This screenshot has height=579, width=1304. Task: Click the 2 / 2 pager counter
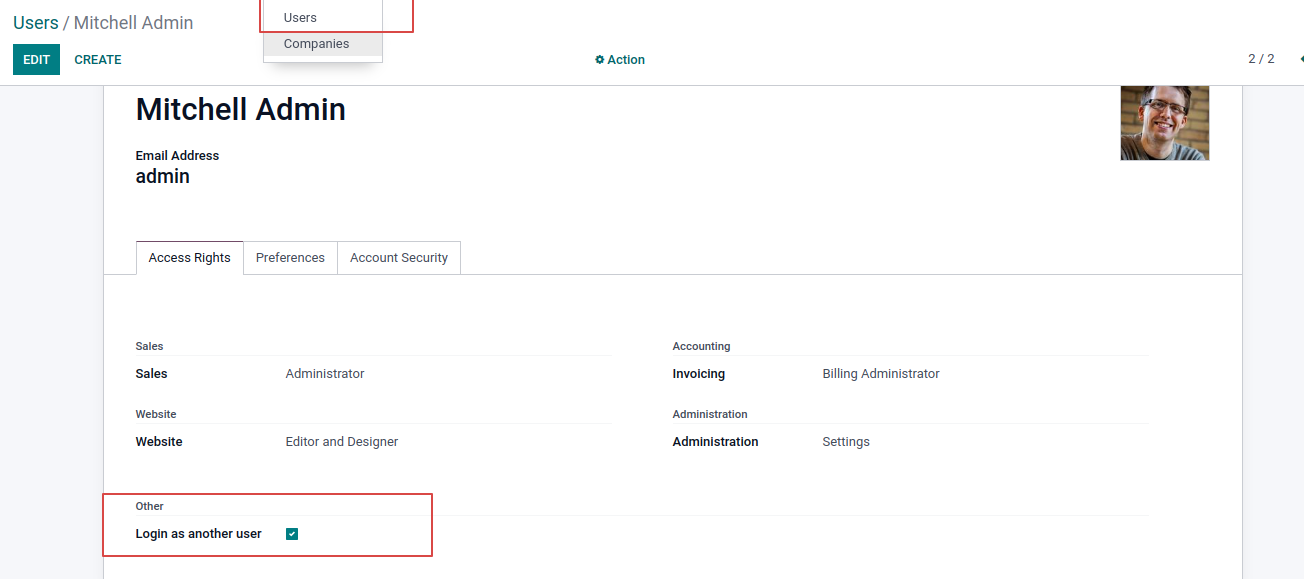(1260, 59)
